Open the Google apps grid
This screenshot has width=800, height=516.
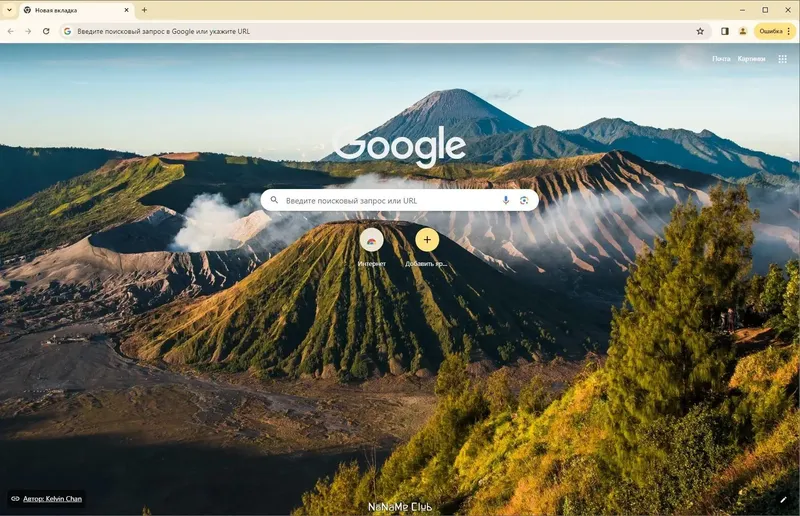click(x=783, y=59)
